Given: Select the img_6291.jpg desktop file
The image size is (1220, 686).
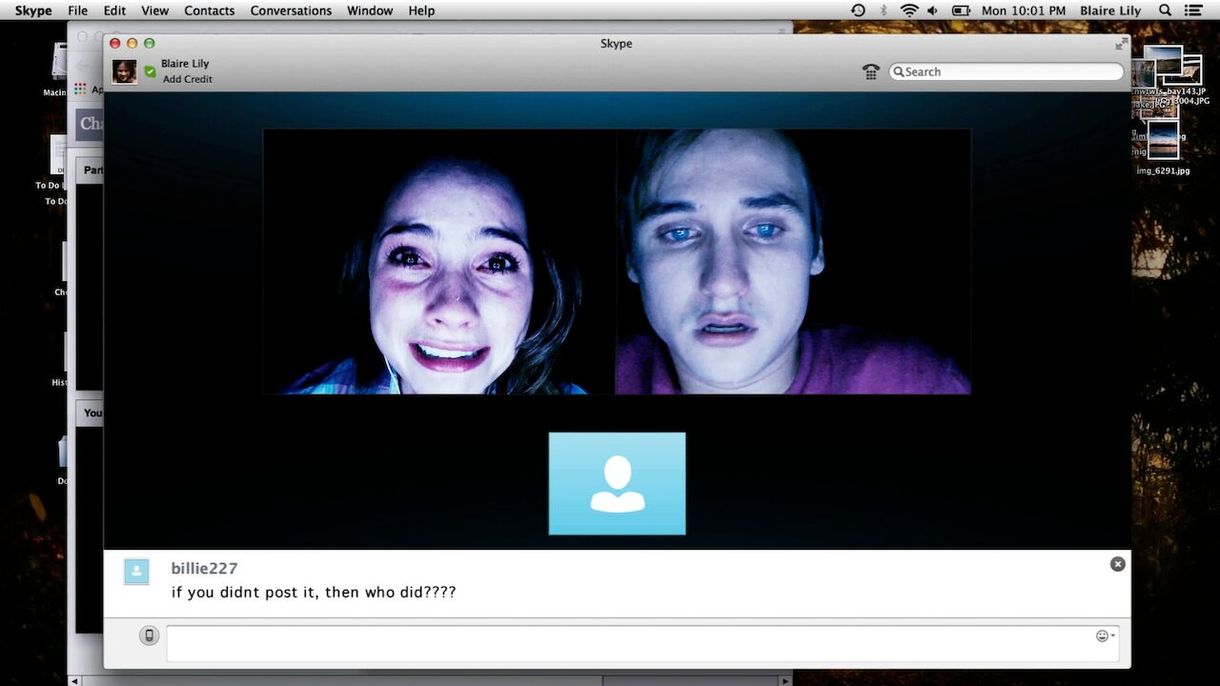Looking at the screenshot, I should point(1163,148).
